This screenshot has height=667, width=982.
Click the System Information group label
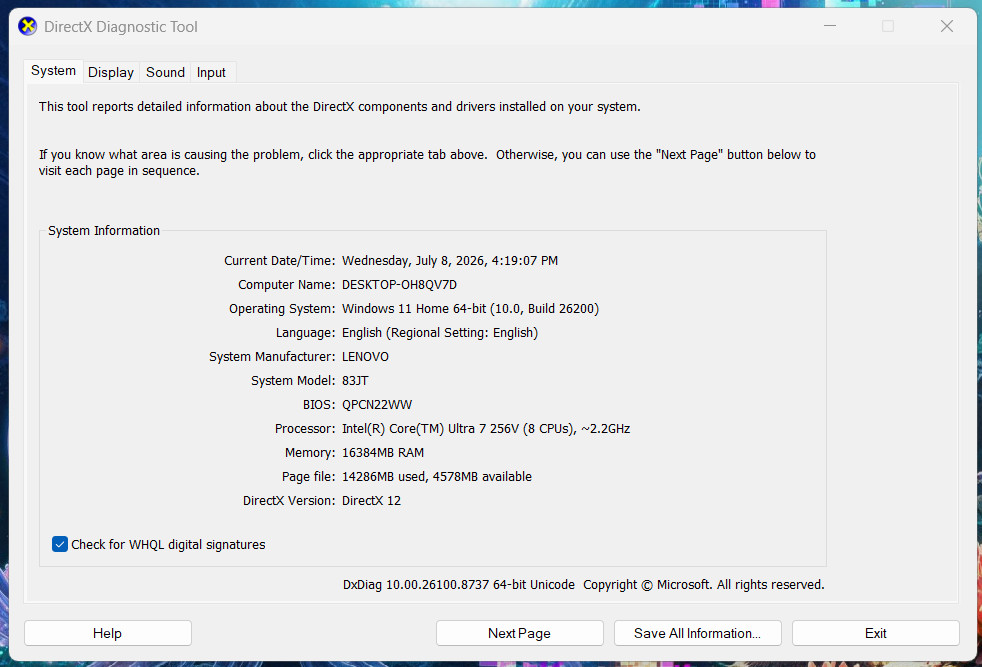click(104, 230)
